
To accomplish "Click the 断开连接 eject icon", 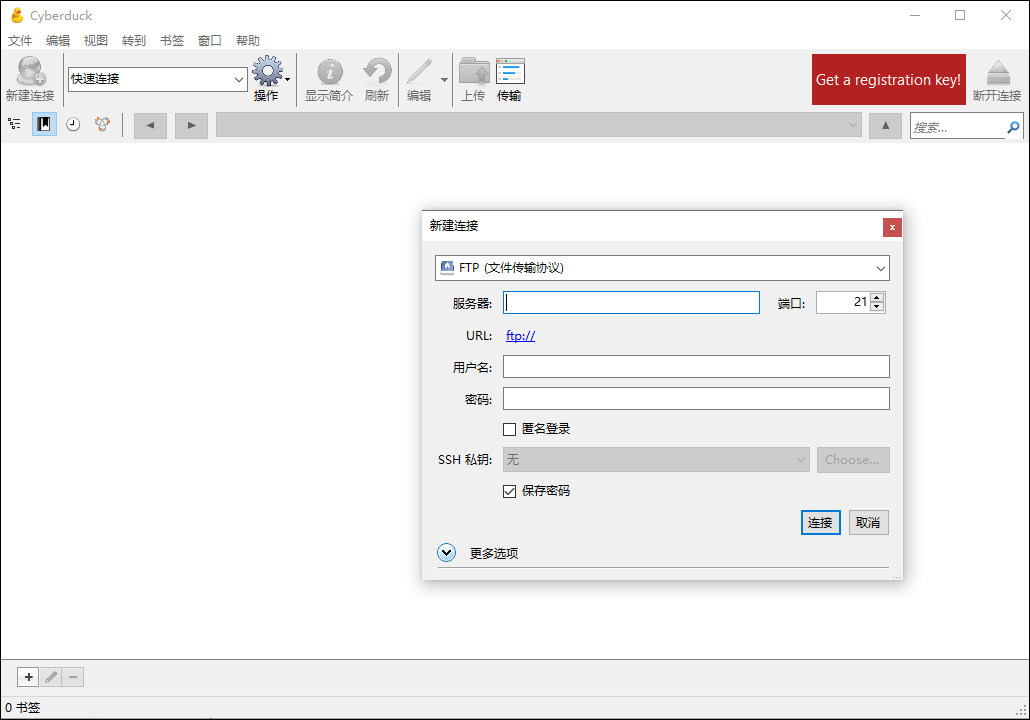I will click(x=997, y=73).
